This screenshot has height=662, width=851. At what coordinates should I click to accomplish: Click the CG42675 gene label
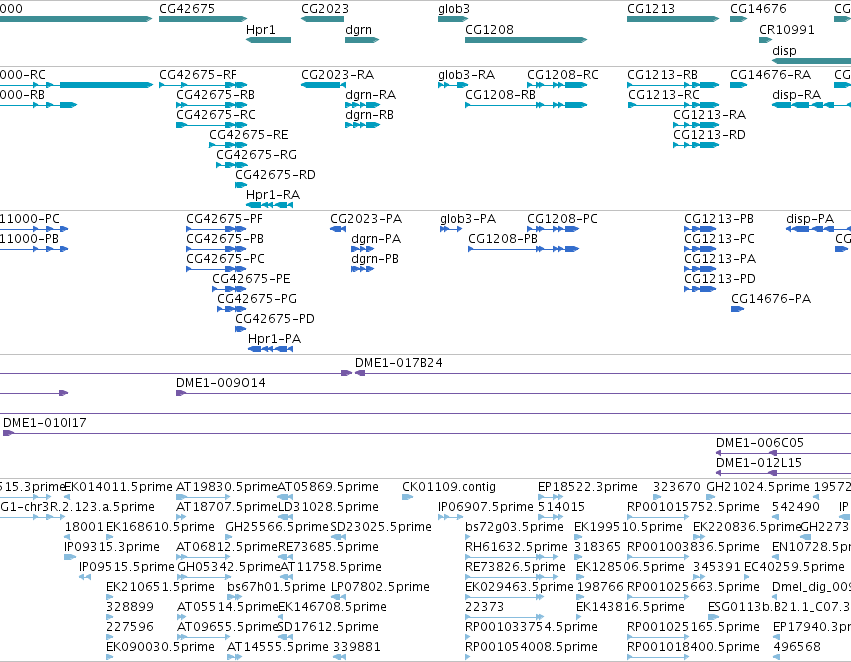(x=187, y=9)
